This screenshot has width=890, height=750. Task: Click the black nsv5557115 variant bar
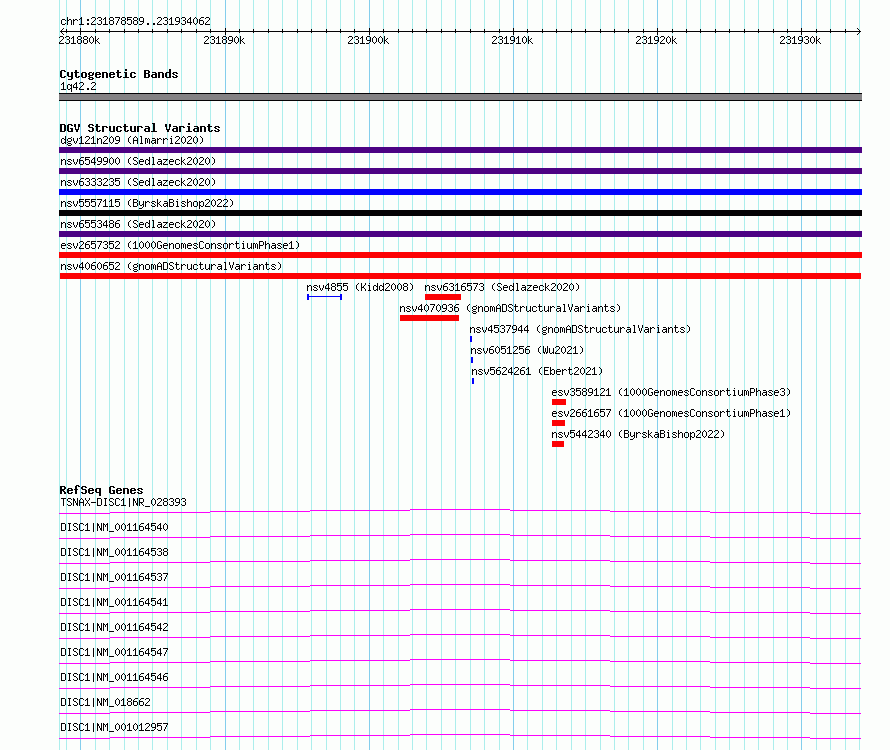(460, 213)
